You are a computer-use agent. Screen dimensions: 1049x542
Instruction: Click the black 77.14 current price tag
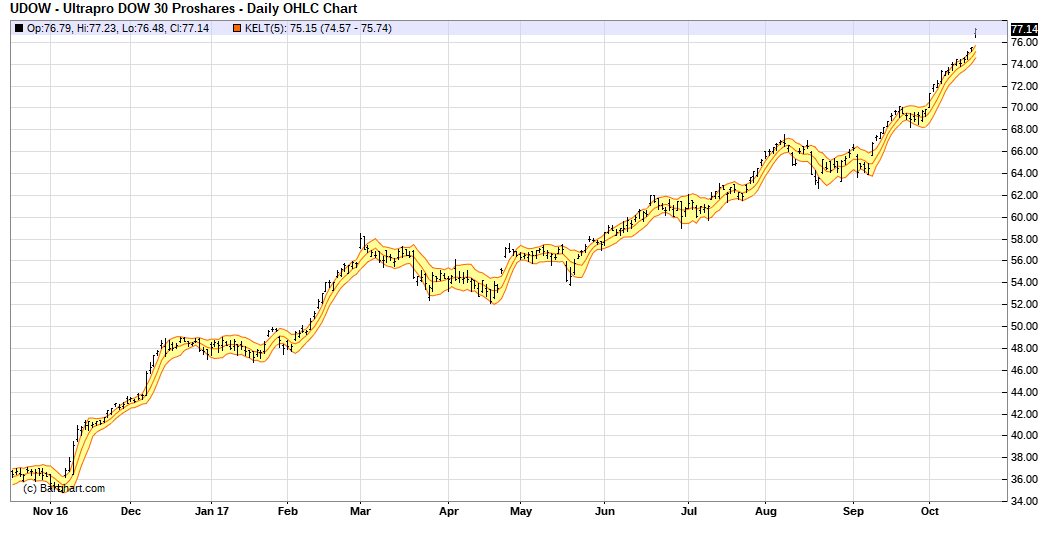click(x=1025, y=29)
